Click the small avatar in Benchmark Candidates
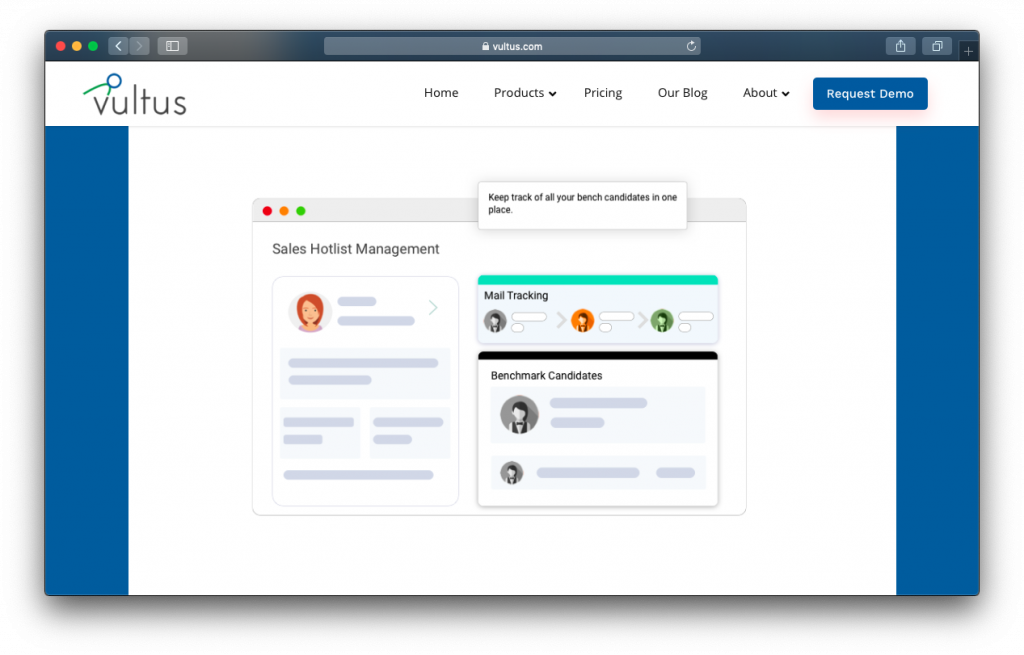This screenshot has width=1024, height=655. click(x=511, y=472)
